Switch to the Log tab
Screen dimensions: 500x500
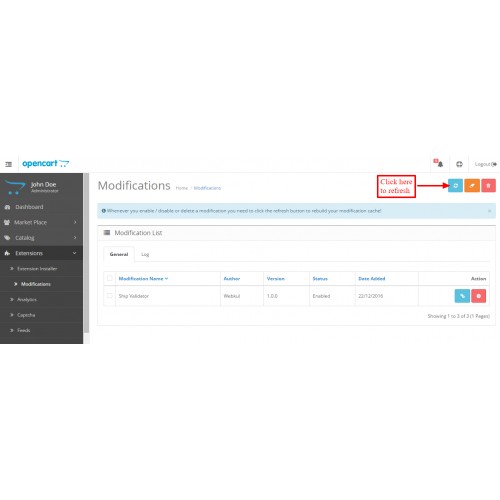(145, 254)
